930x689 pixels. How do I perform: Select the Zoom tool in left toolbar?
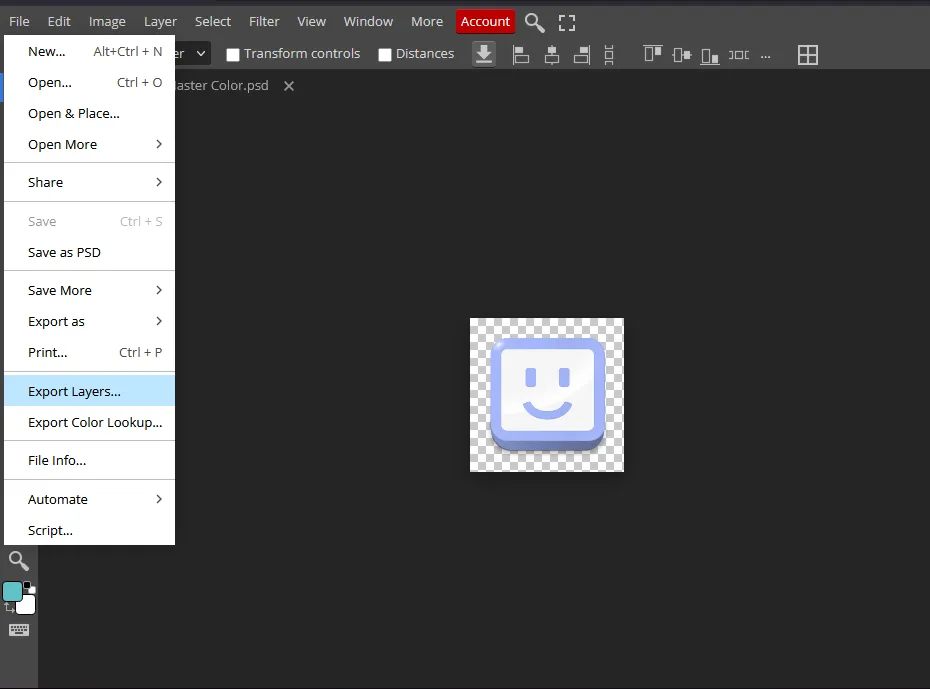click(18, 561)
